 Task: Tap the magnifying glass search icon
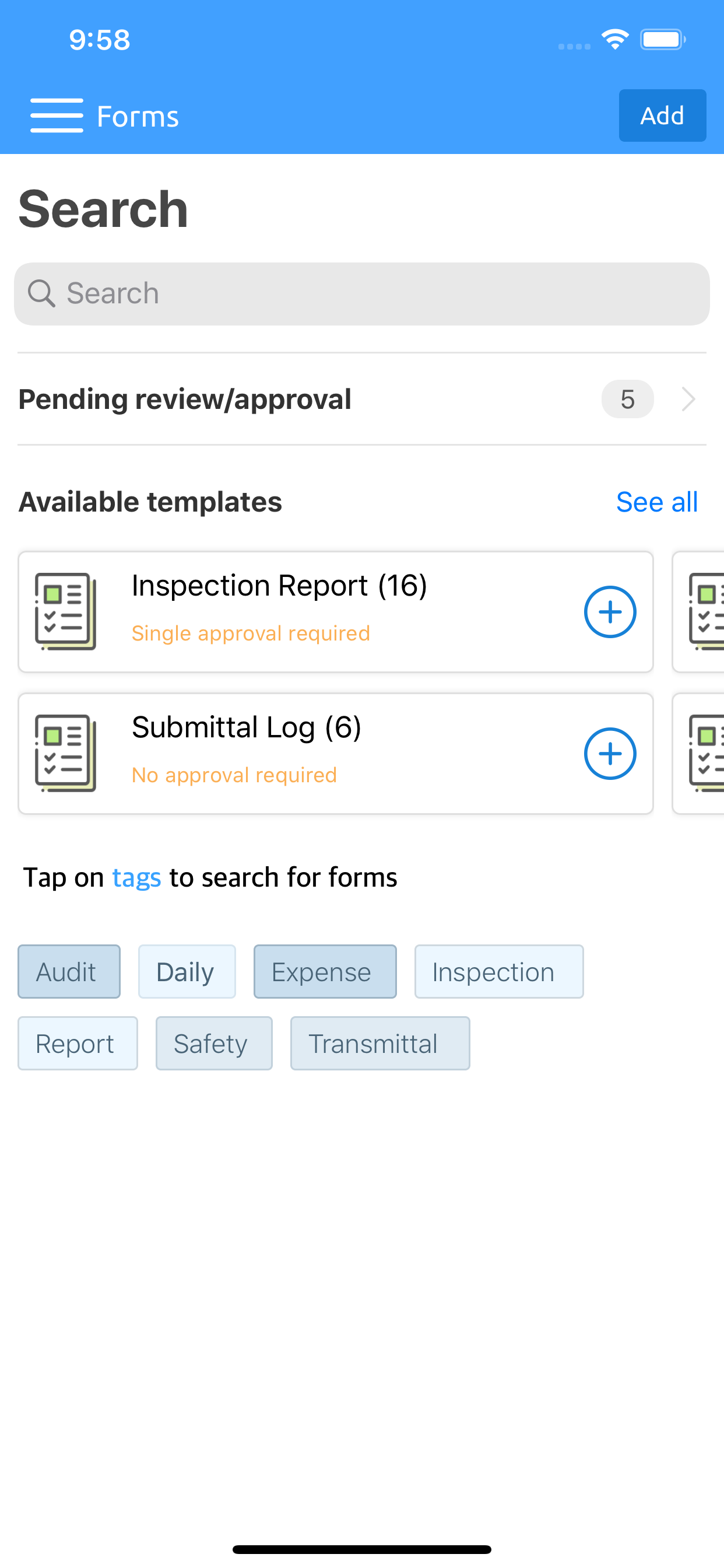point(41,294)
